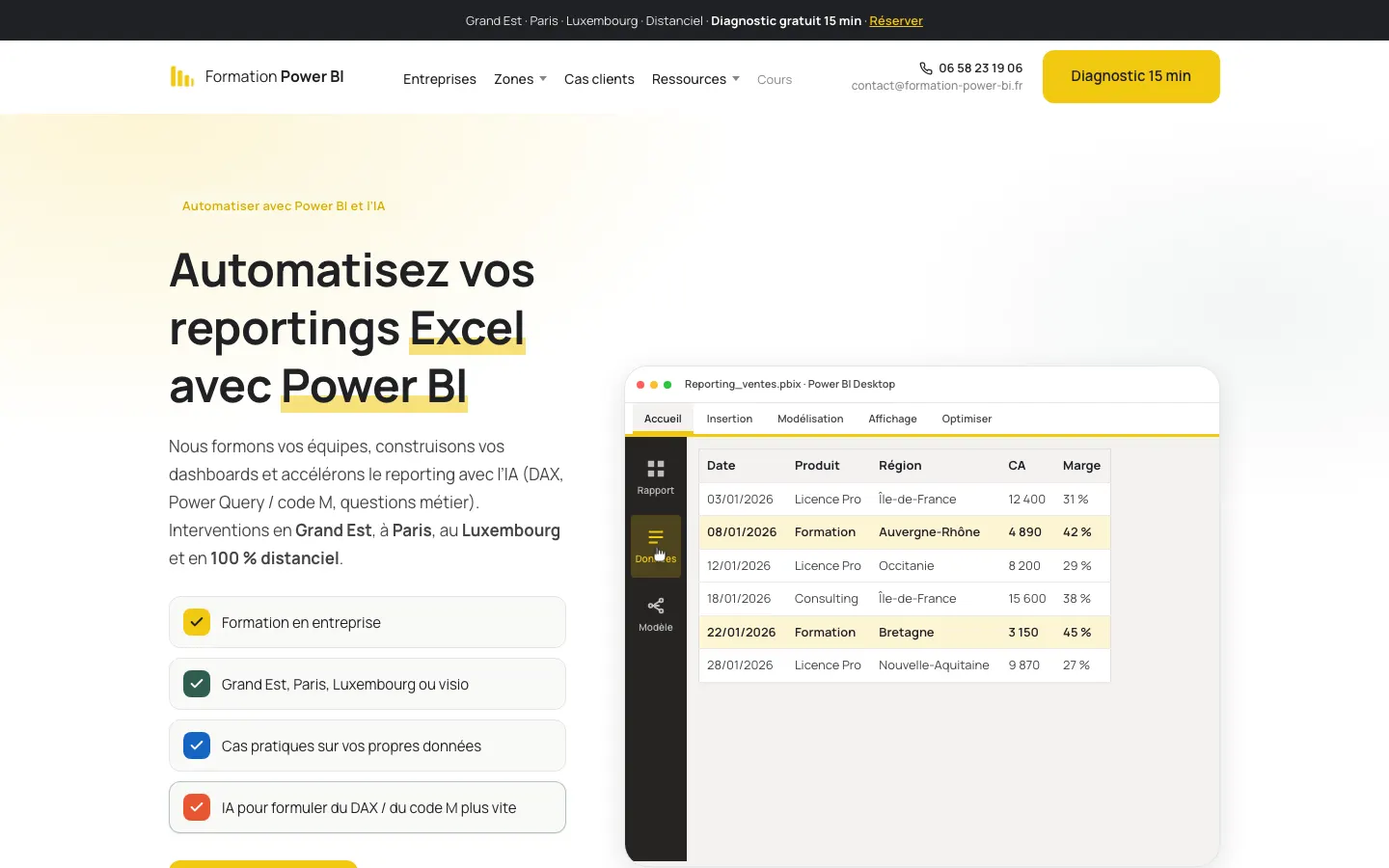
Task: Open the Modèle share icon in the sidebar
Action: click(656, 606)
